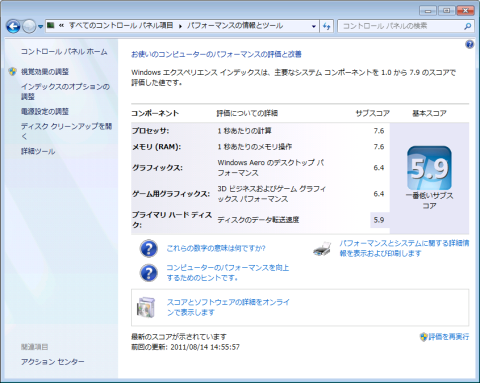
Task: Click the Back navigation arrow button
Action: pos(13,26)
